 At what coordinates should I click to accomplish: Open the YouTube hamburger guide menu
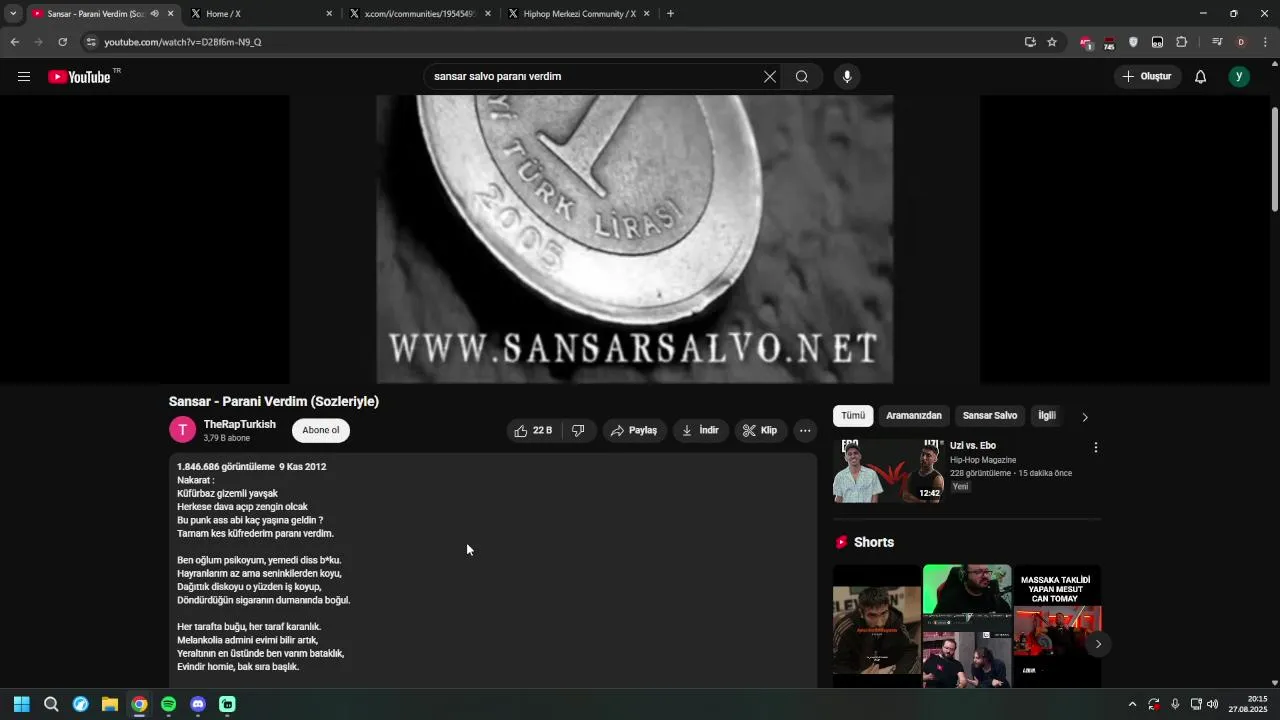tap(24, 77)
